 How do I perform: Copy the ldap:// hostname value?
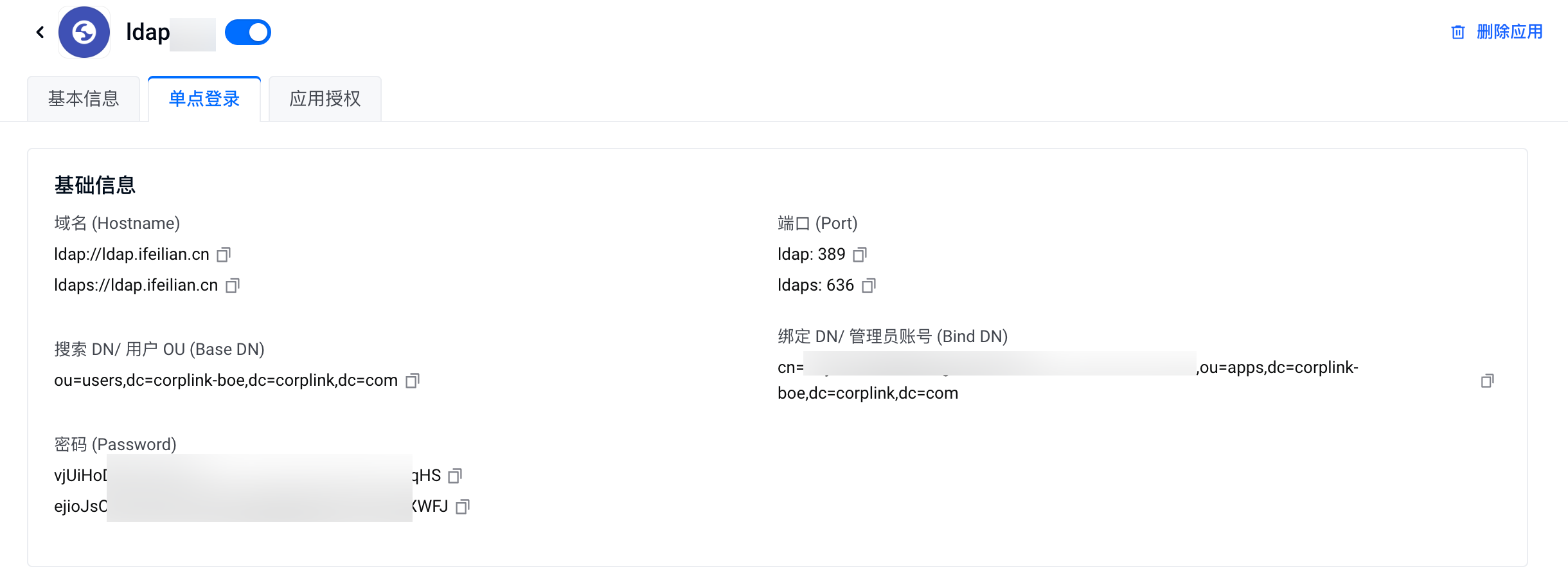(224, 255)
